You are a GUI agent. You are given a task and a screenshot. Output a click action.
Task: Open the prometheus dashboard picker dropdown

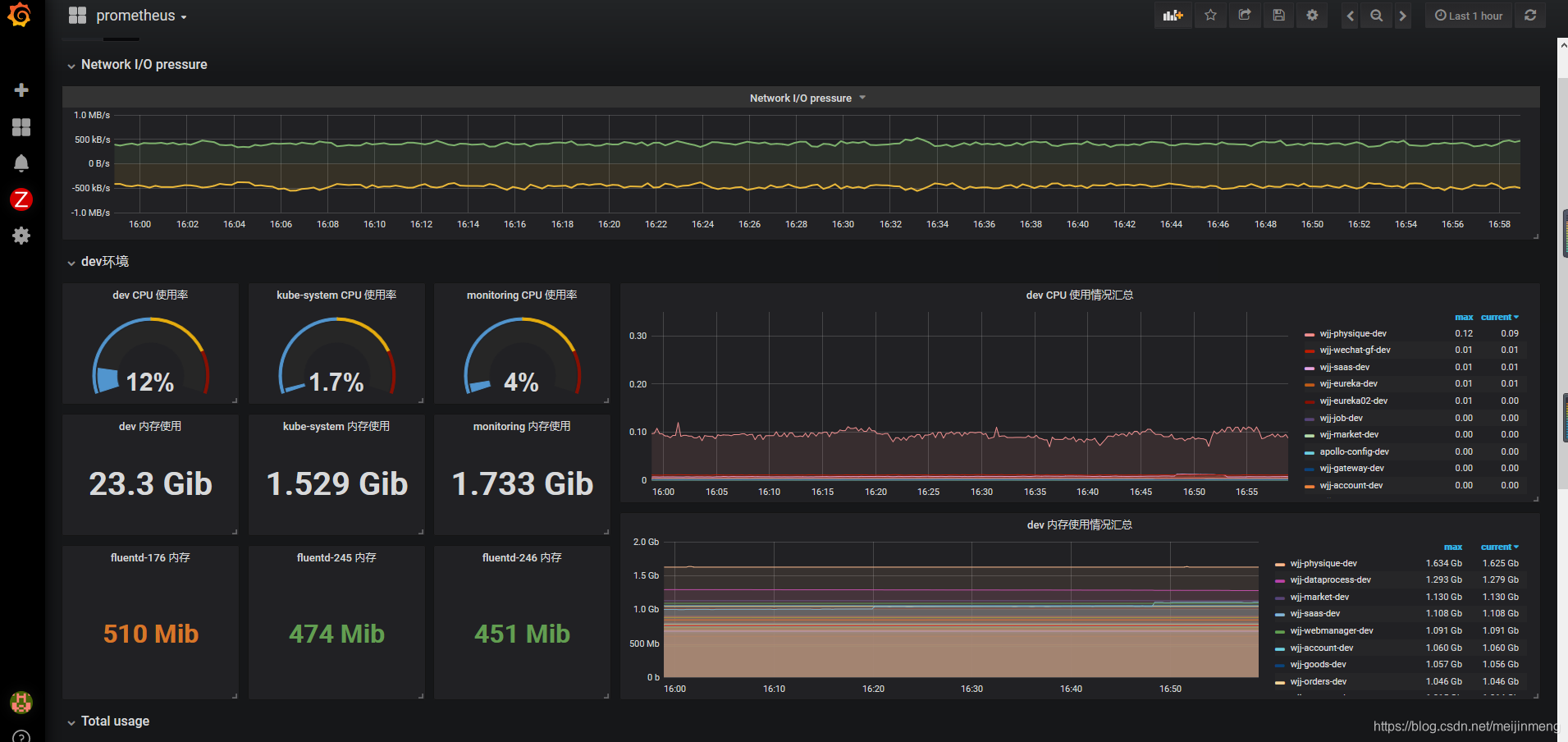tap(141, 16)
